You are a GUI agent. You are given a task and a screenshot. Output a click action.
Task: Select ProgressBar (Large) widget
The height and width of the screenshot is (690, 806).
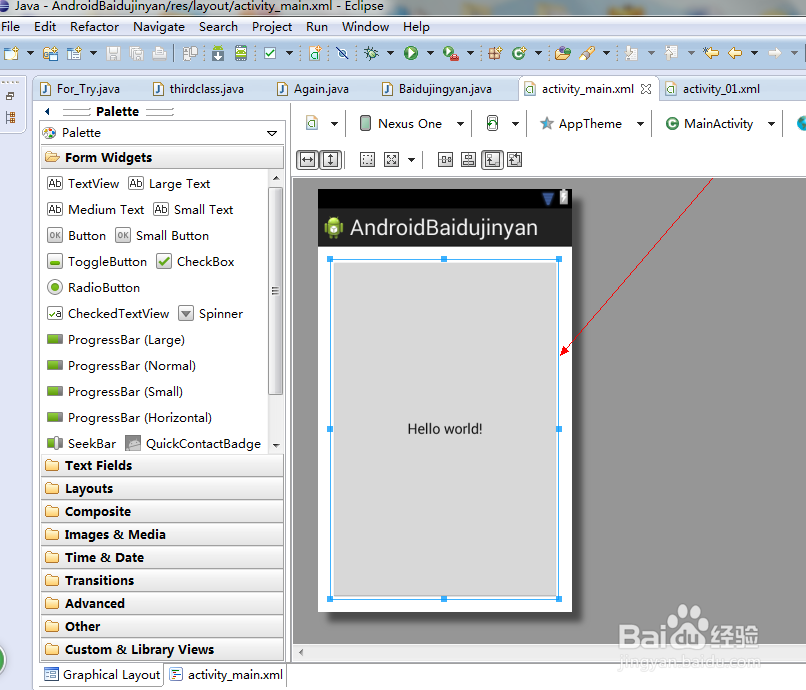[x=116, y=340]
